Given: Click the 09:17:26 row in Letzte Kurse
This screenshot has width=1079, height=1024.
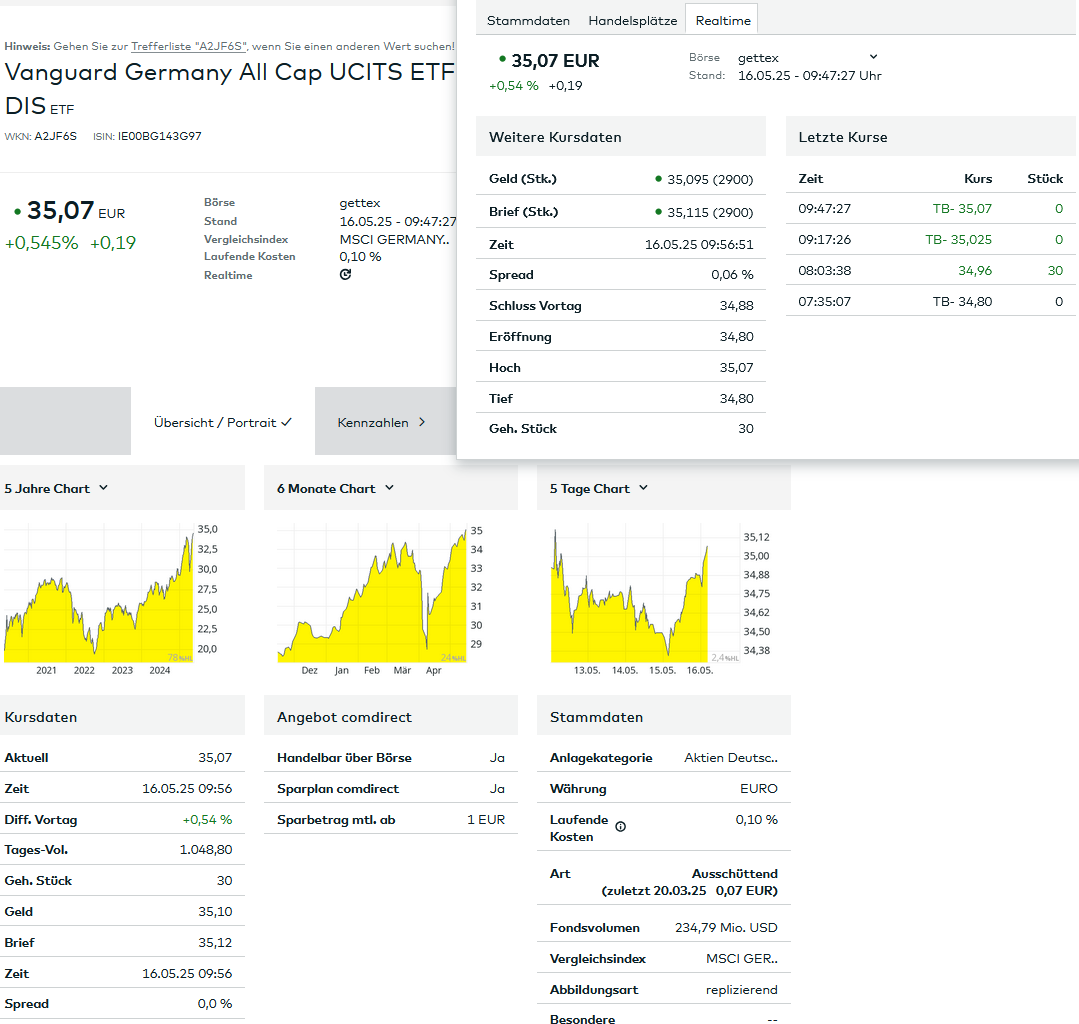Looking at the screenshot, I should (930, 239).
